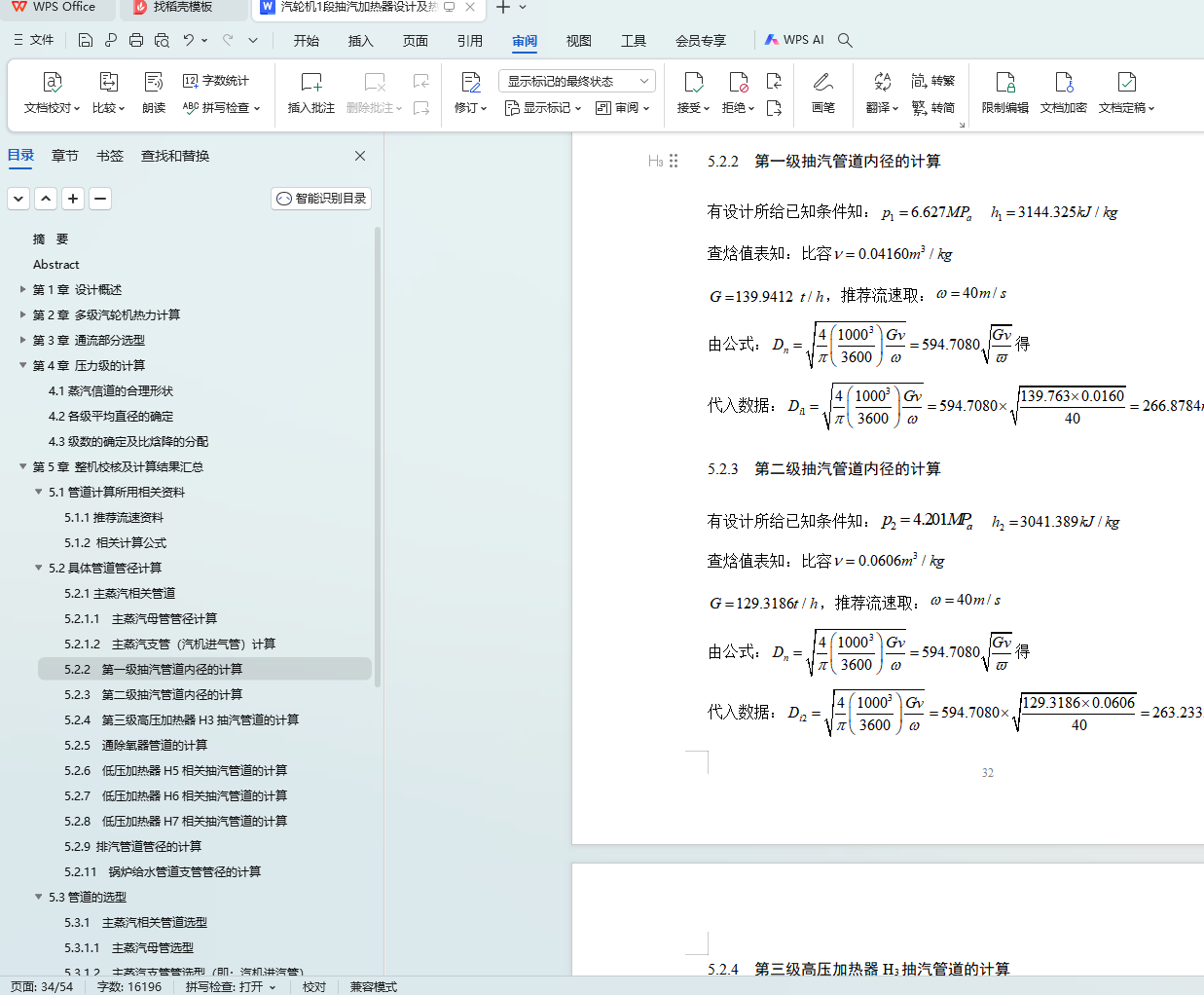Convert text with 转繁
Screen dimensions: 1204x995
pos(933,81)
